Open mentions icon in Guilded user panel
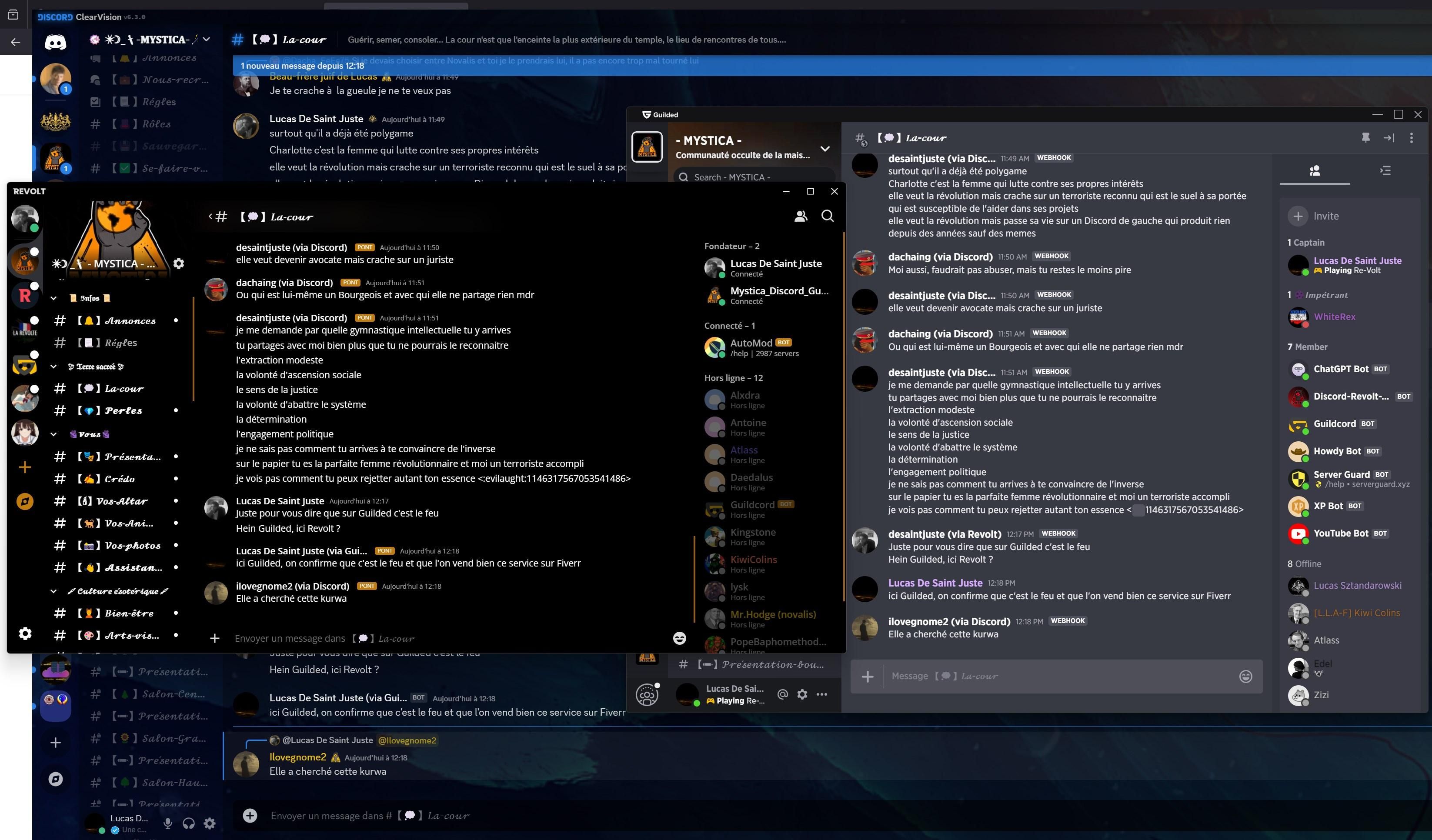This screenshot has width=1432, height=840. pyautogui.click(x=782, y=694)
